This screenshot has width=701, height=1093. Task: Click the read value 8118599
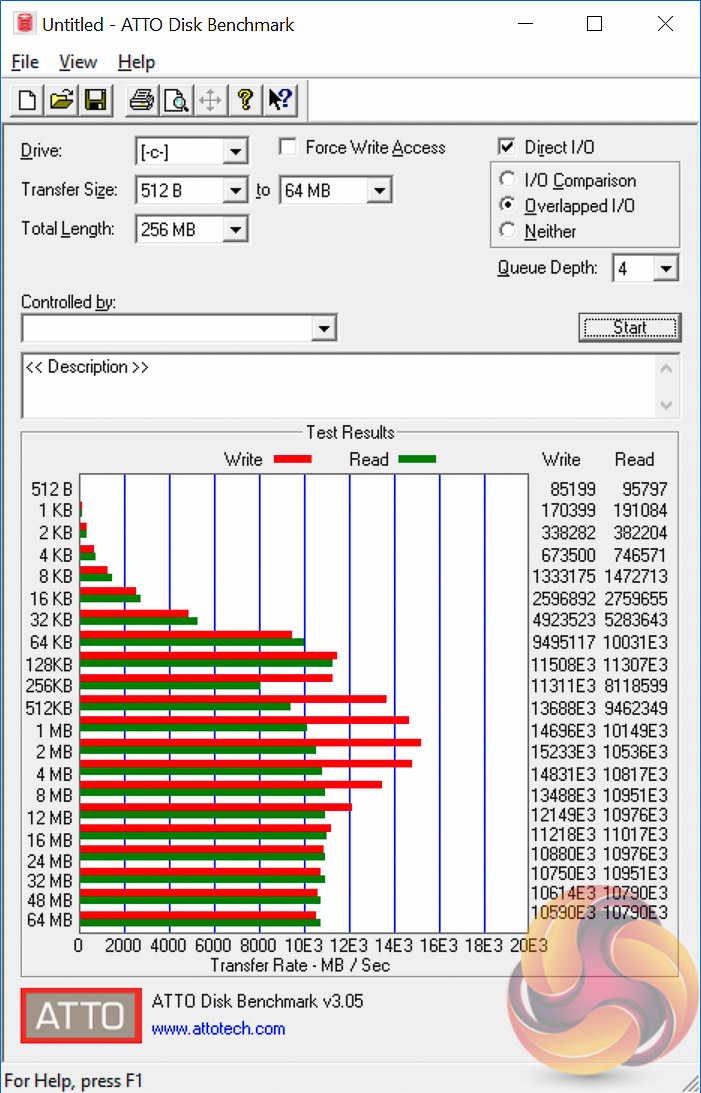[635, 686]
